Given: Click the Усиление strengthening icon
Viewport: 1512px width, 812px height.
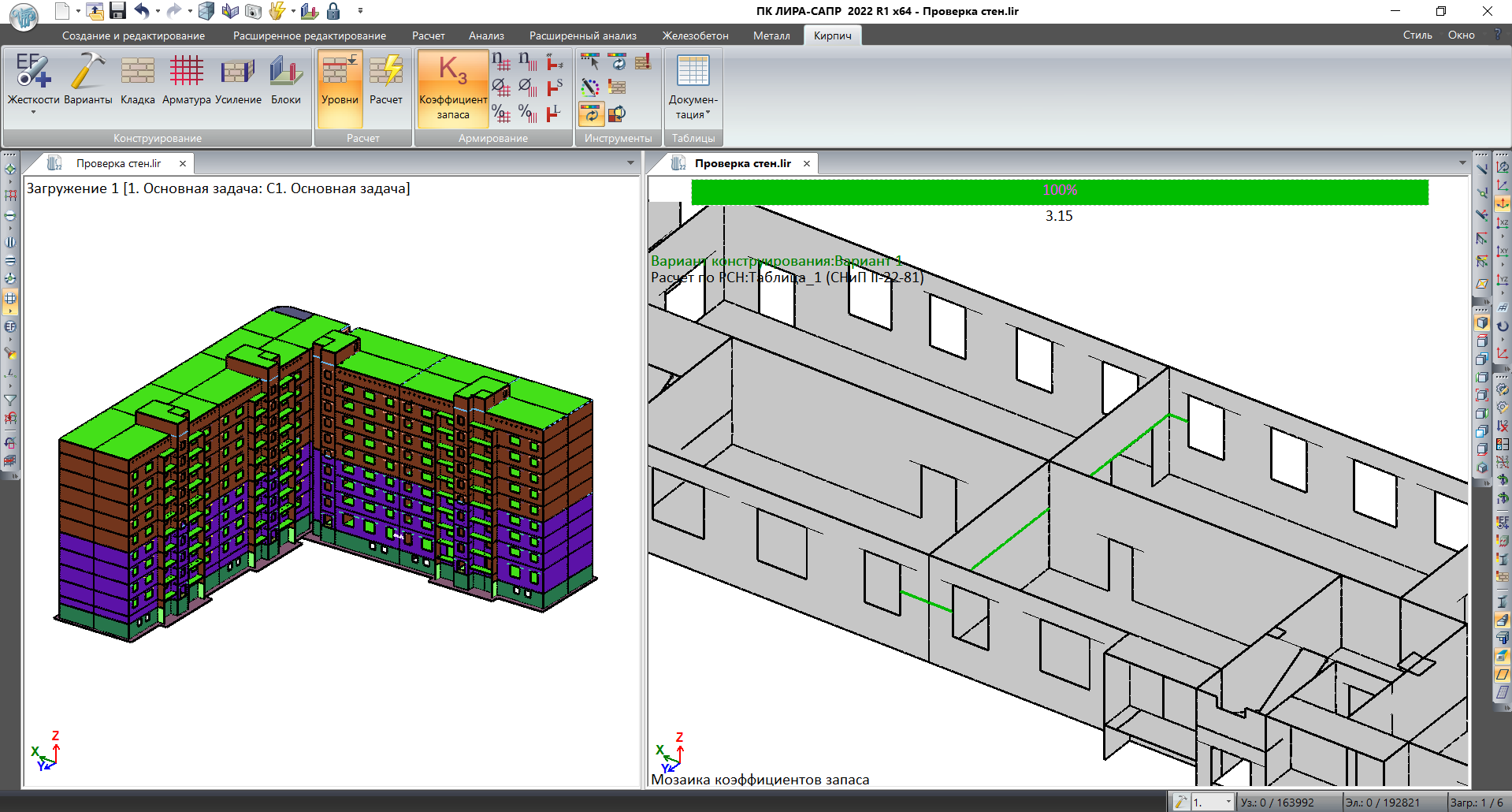Looking at the screenshot, I should click(238, 79).
